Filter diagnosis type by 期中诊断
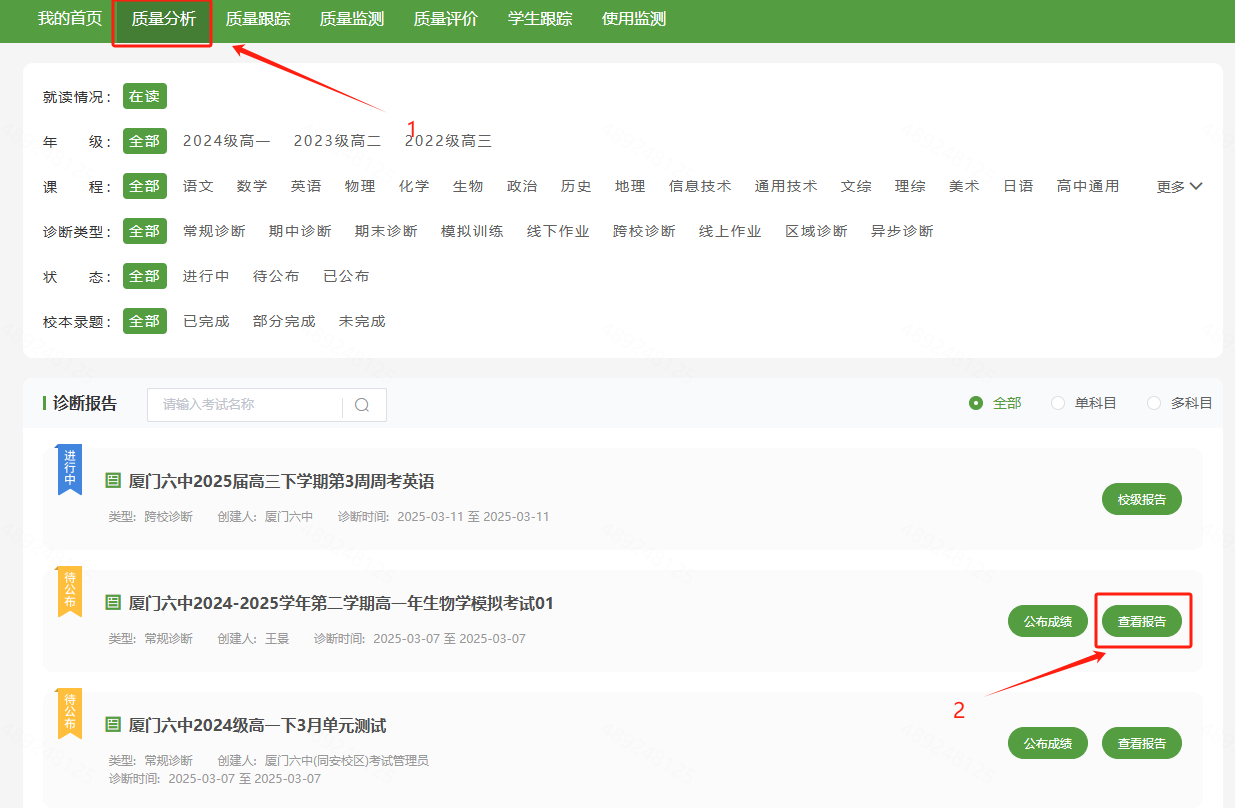The height and width of the screenshot is (808, 1235). (x=300, y=231)
